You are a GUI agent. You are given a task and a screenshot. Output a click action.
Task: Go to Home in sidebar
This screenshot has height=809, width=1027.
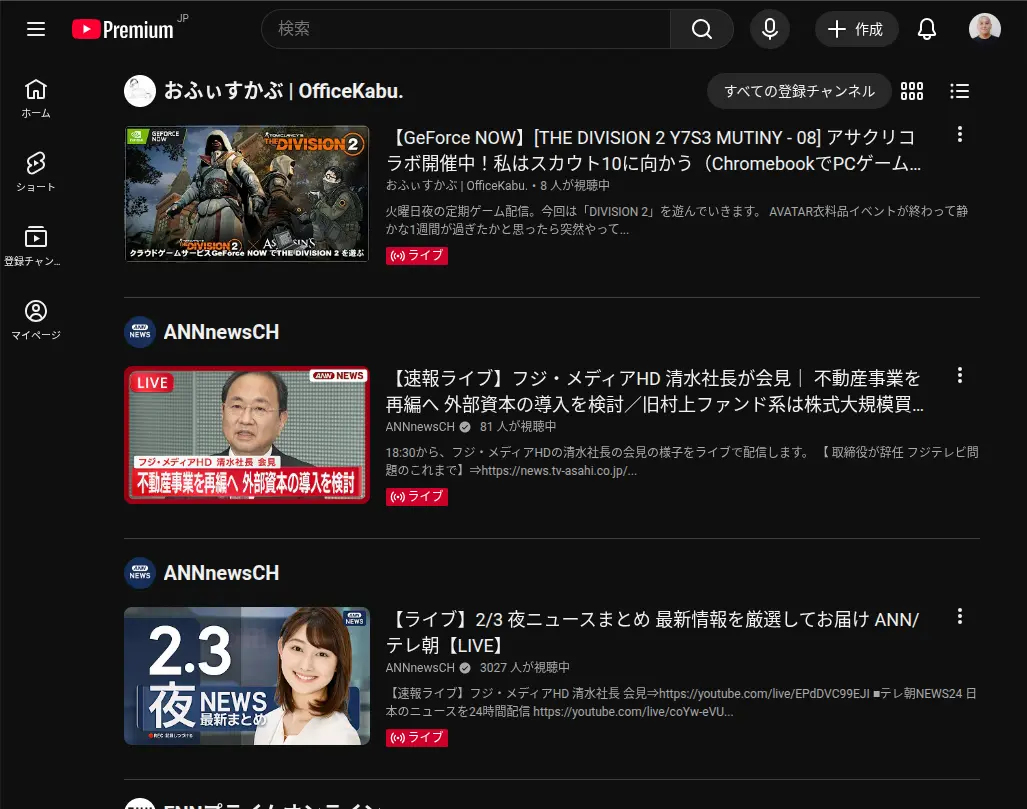coord(36,98)
